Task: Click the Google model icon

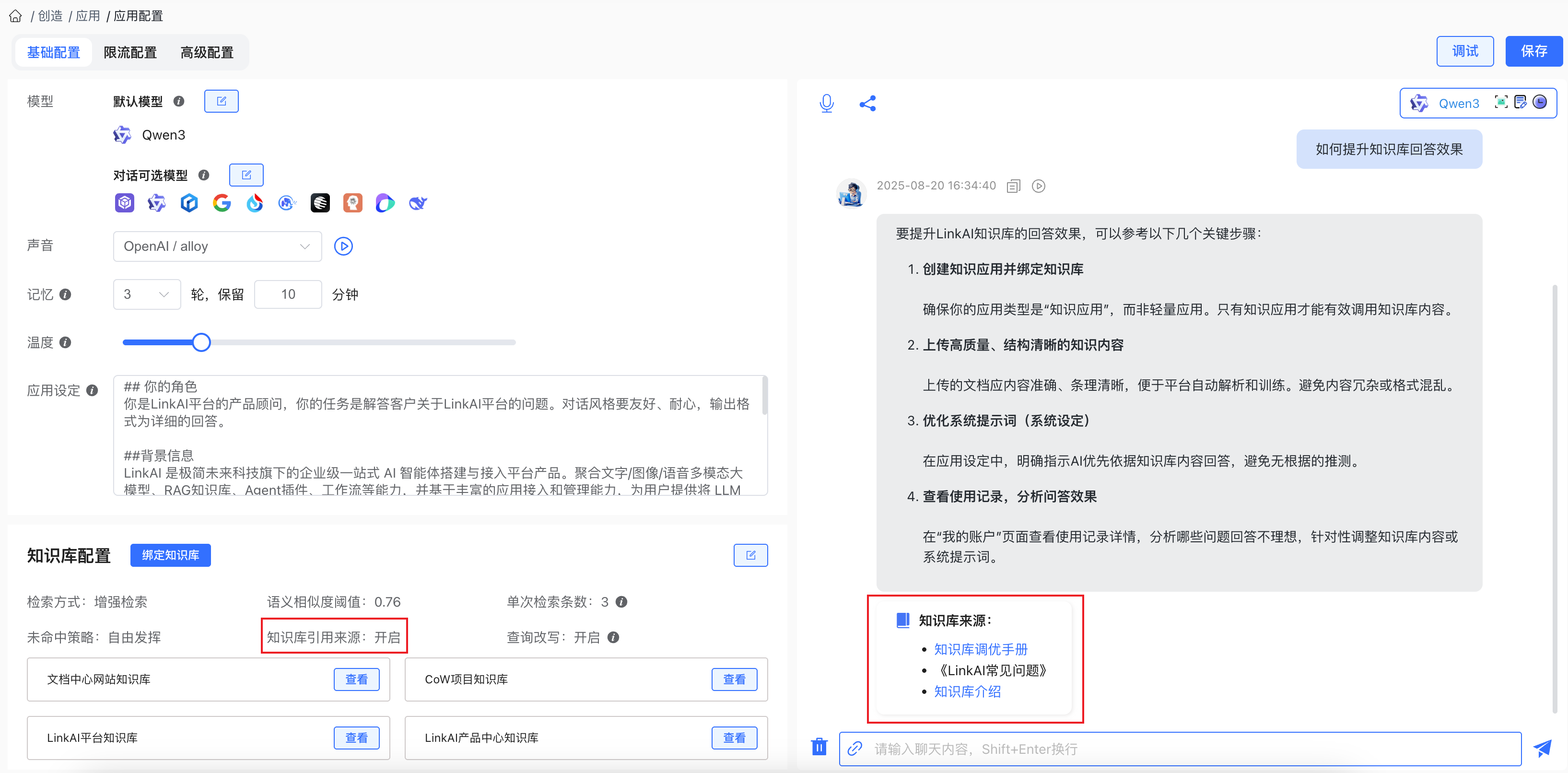Action: pos(222,203)
